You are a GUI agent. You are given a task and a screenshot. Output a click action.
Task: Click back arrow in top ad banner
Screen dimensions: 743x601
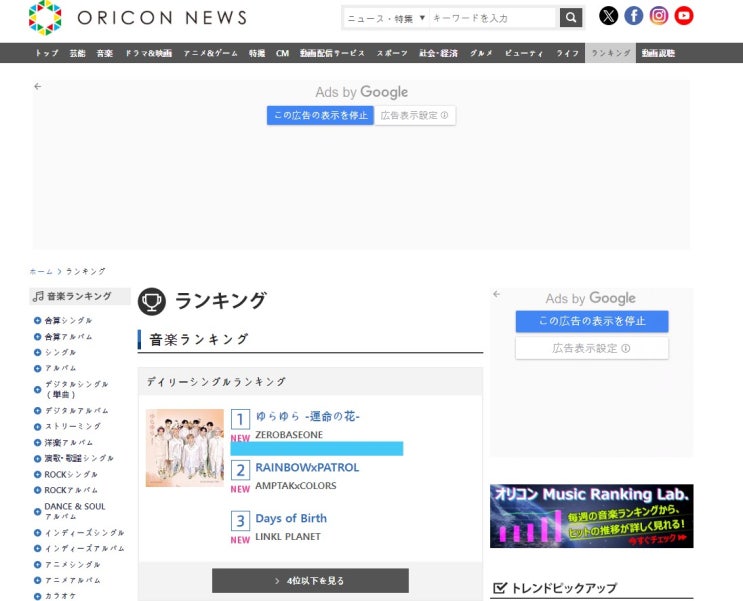point(38,86)
